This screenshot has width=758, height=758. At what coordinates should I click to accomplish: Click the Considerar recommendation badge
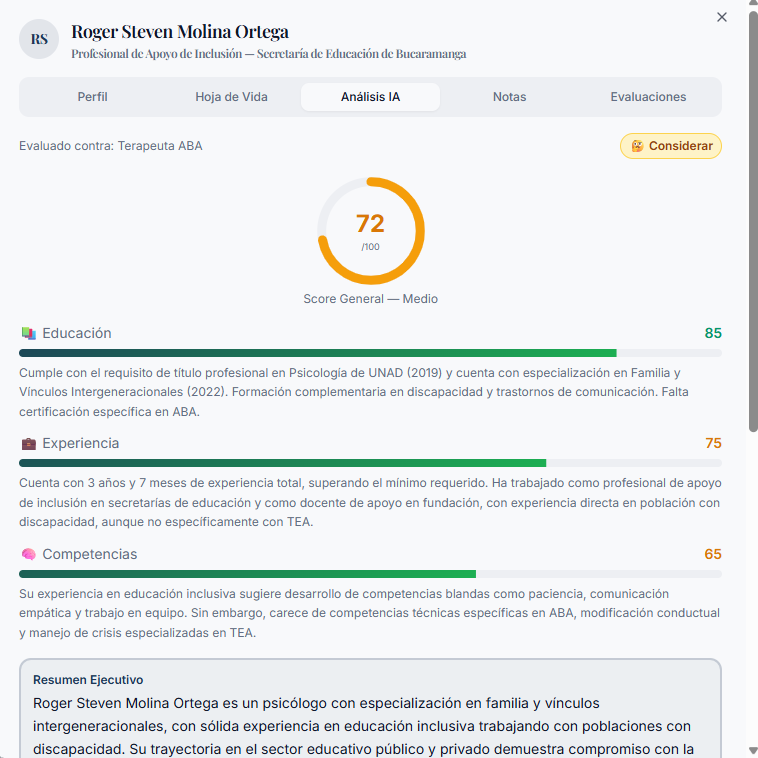pos(671,146)
